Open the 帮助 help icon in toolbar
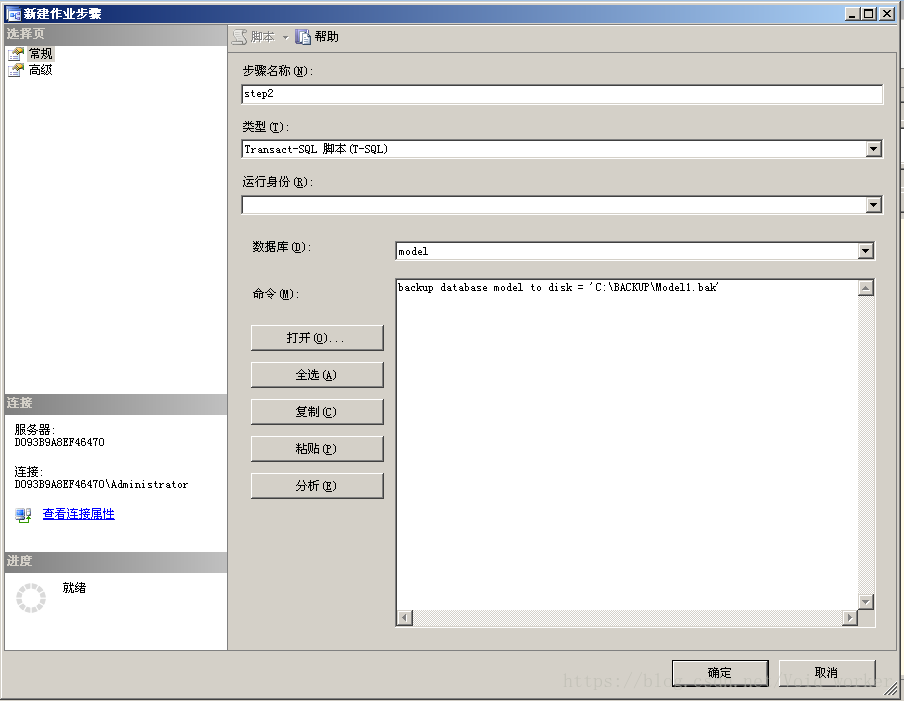904x701 pixels. (x=302, y=36)
